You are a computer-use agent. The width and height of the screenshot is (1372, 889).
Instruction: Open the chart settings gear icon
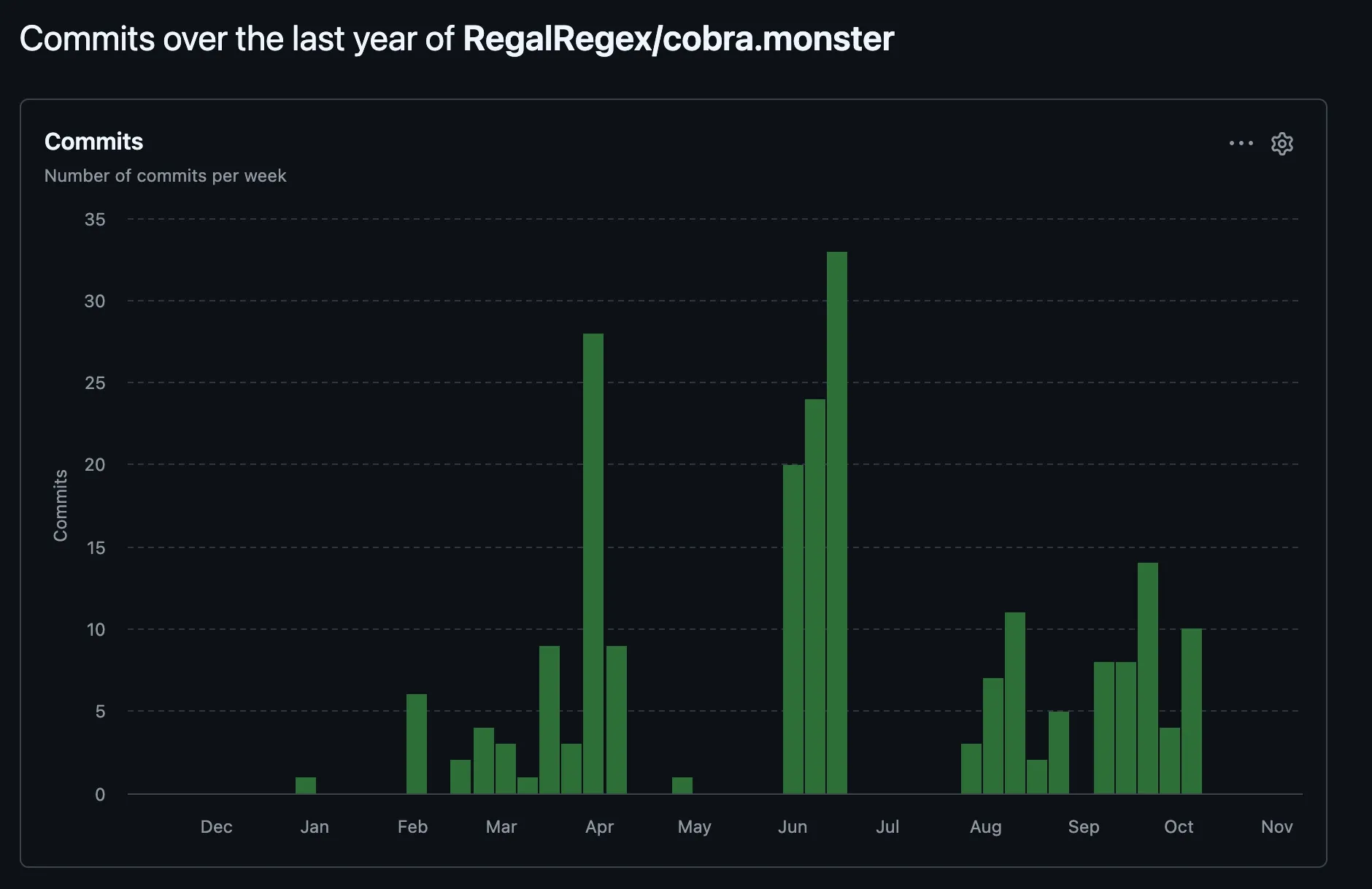pos(1282,144)
